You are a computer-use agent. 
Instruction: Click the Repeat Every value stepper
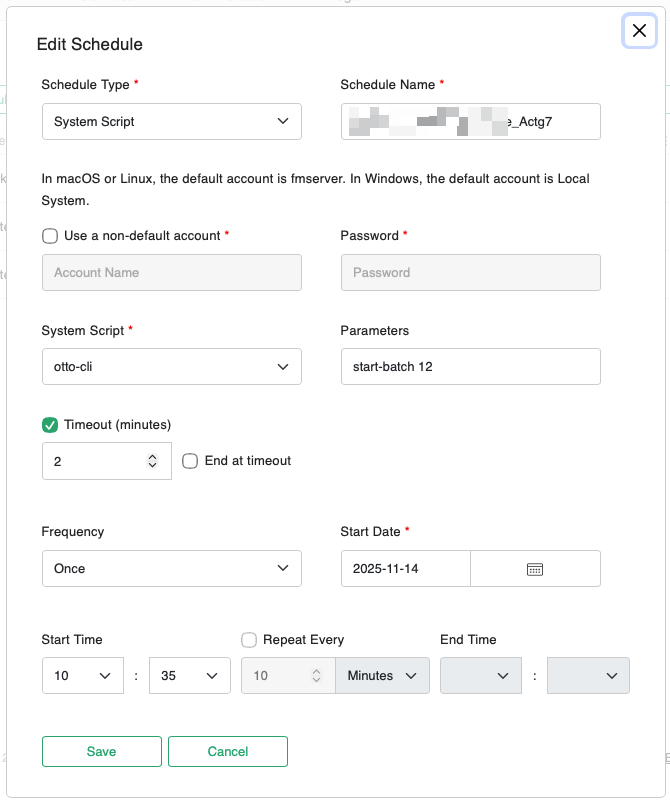coord(316,675)
